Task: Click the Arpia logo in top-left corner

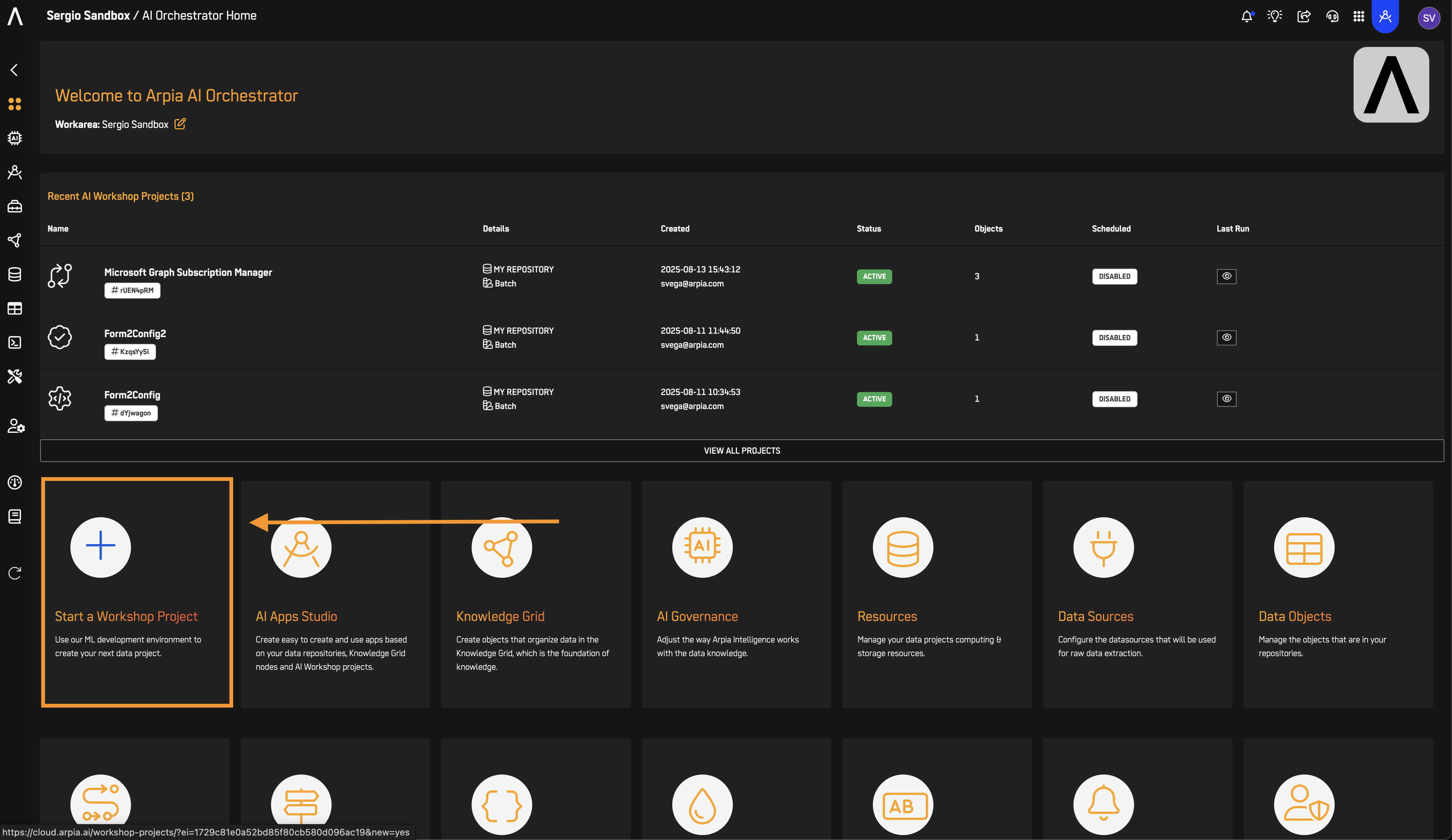Action: point(15,16)
